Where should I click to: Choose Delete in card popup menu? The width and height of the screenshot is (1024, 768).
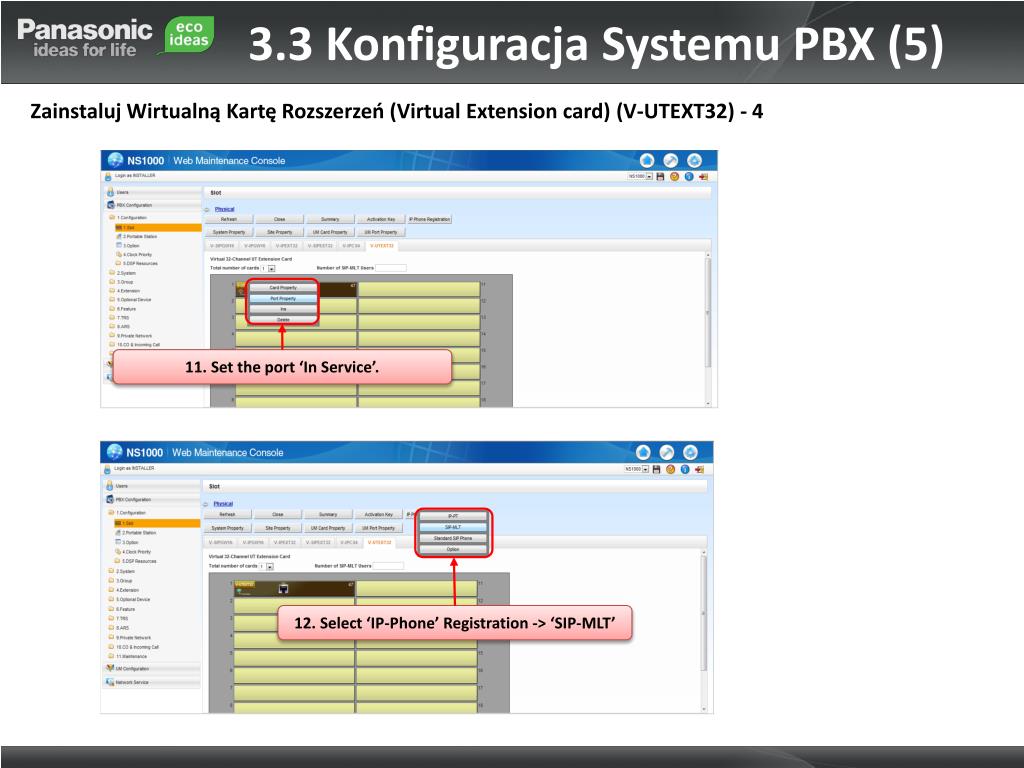click(283, 319)
